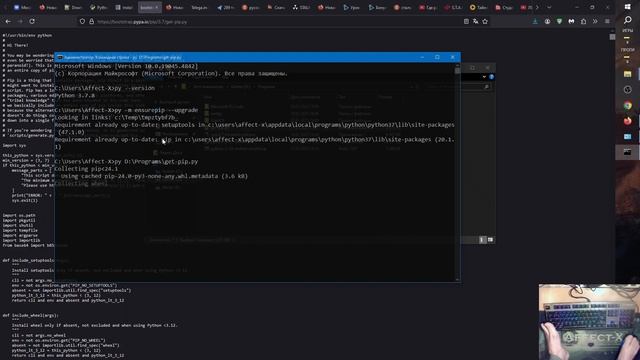Switch to the Telega.in tab
This screenshot has width=640, height=360.
199,7
